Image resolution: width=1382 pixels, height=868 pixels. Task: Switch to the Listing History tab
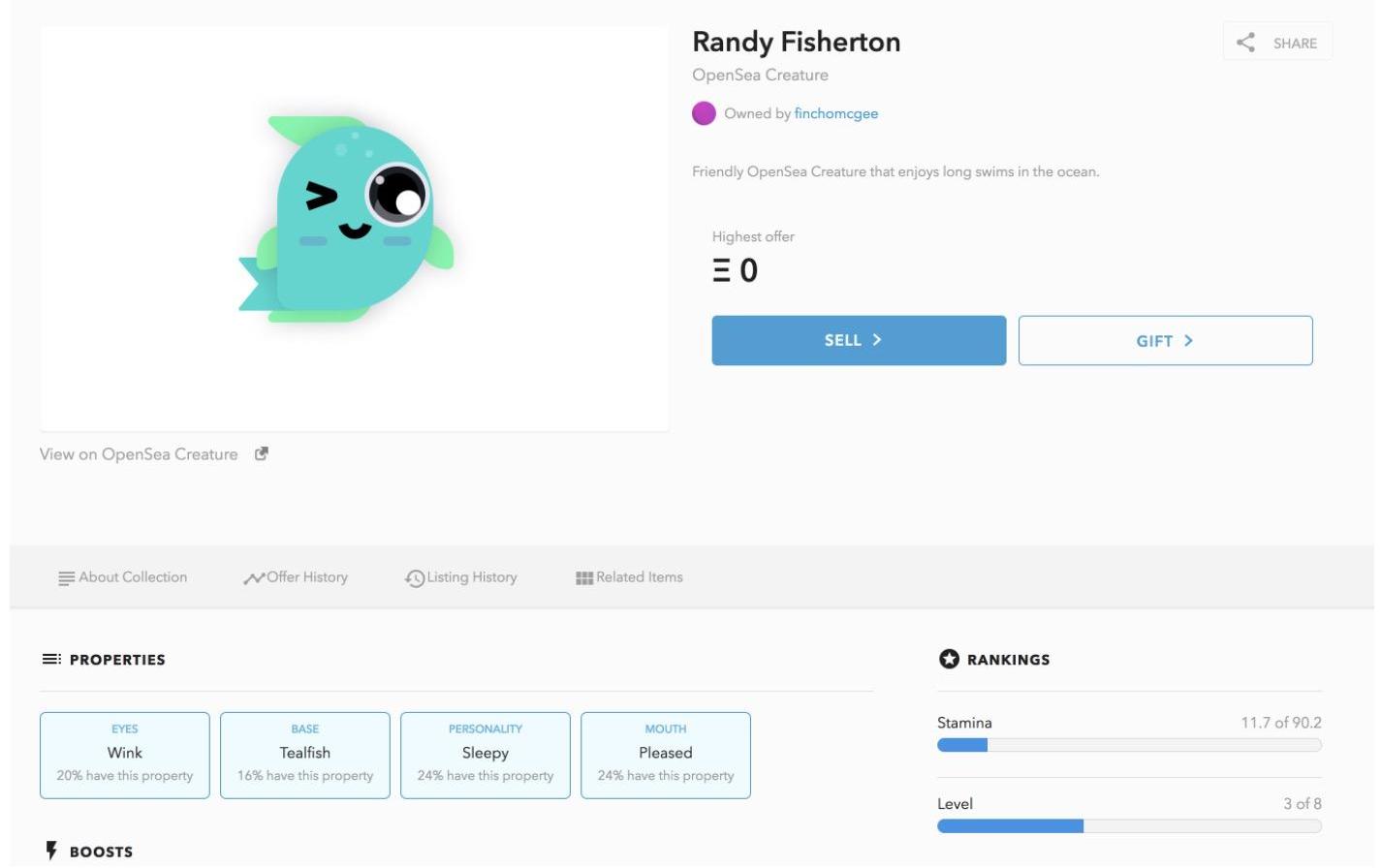pos(472,577)
